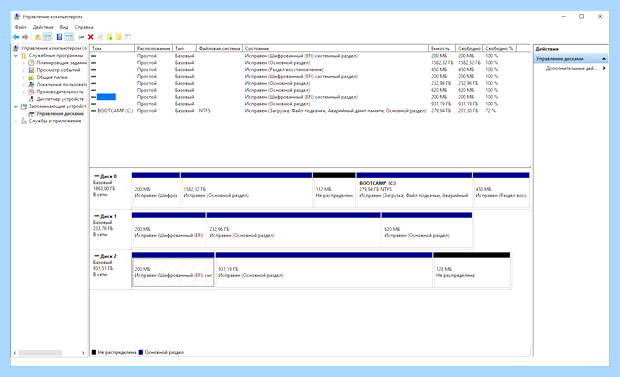Click the window title bar computer icon
620x377 pixels.
tap(17, 17)
